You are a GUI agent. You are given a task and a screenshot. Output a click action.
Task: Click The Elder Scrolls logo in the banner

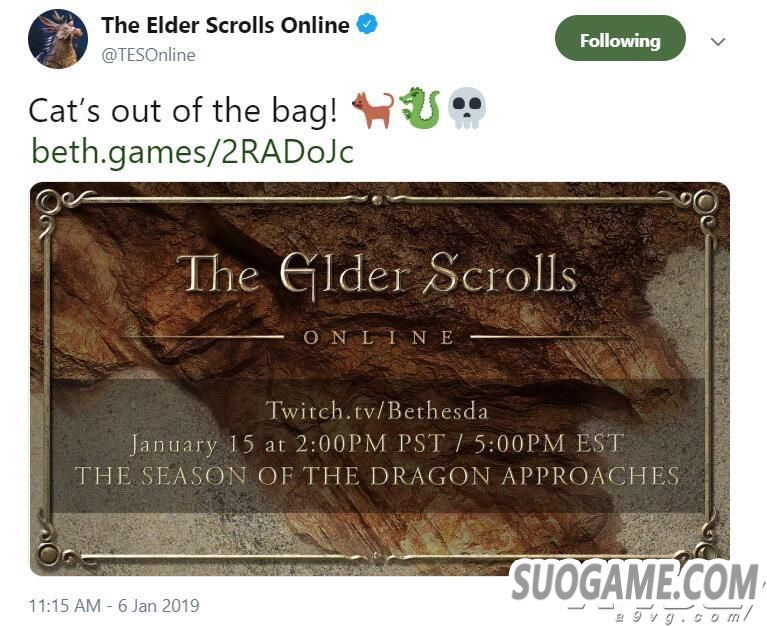(x=378, y=275)
